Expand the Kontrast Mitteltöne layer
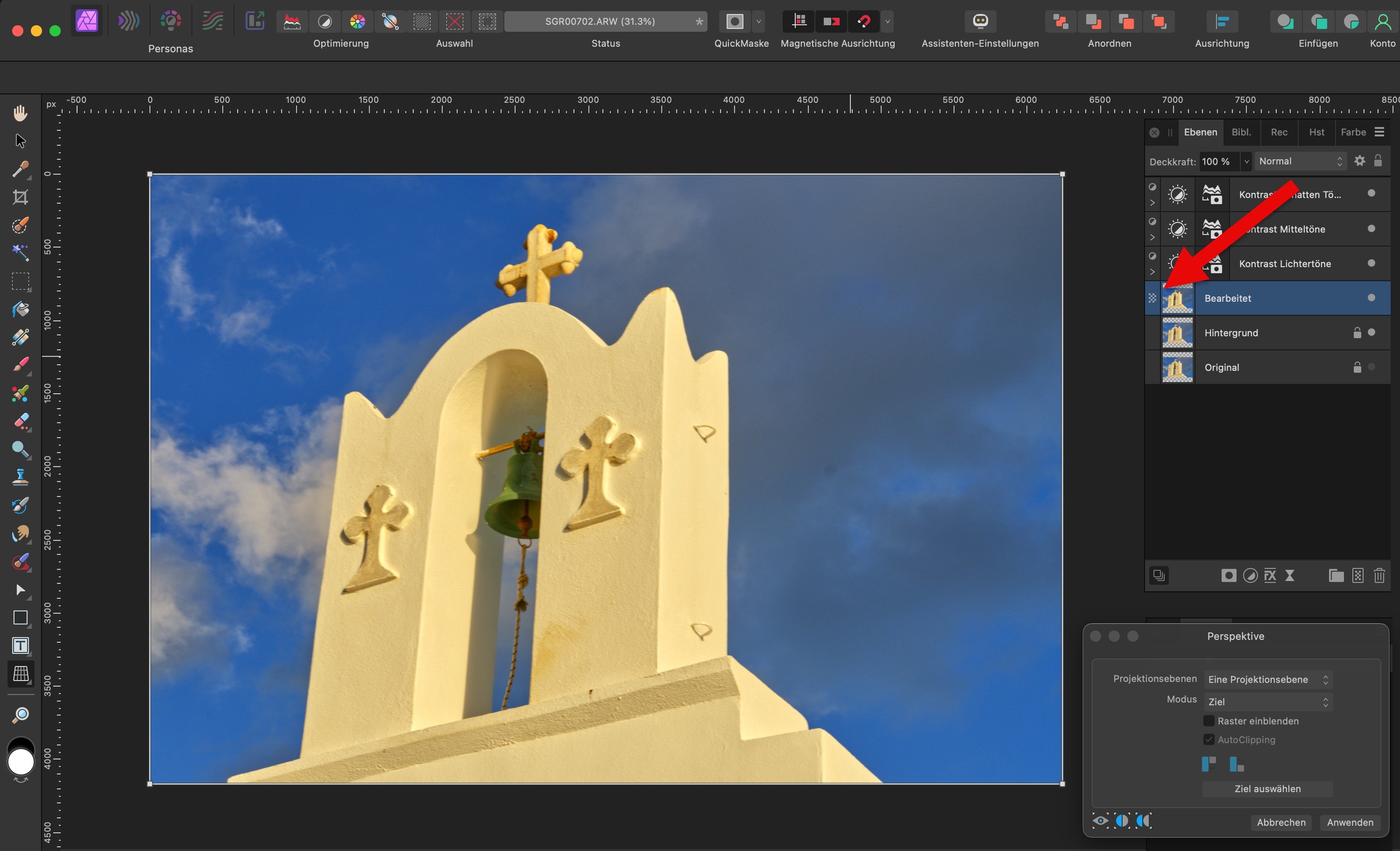The image size is (1400, 851). click(x=1153, y=237)
